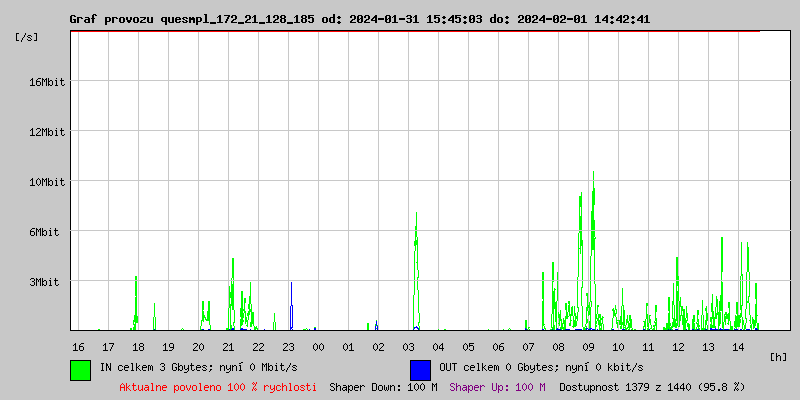The width and height of the screenshot is (800, 400).
Task: Click the 03 hour marker on x-axis
Action: [408, 346]
